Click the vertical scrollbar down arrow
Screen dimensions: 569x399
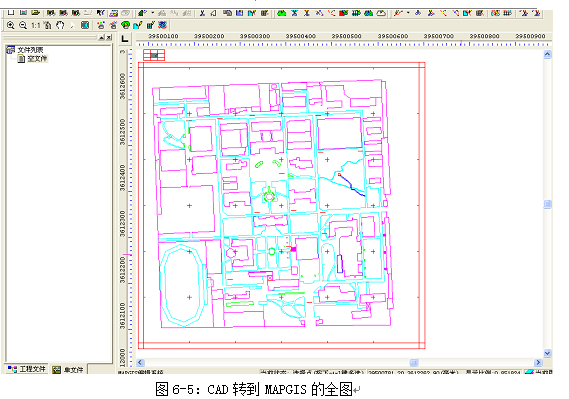[x=548, y=353]
